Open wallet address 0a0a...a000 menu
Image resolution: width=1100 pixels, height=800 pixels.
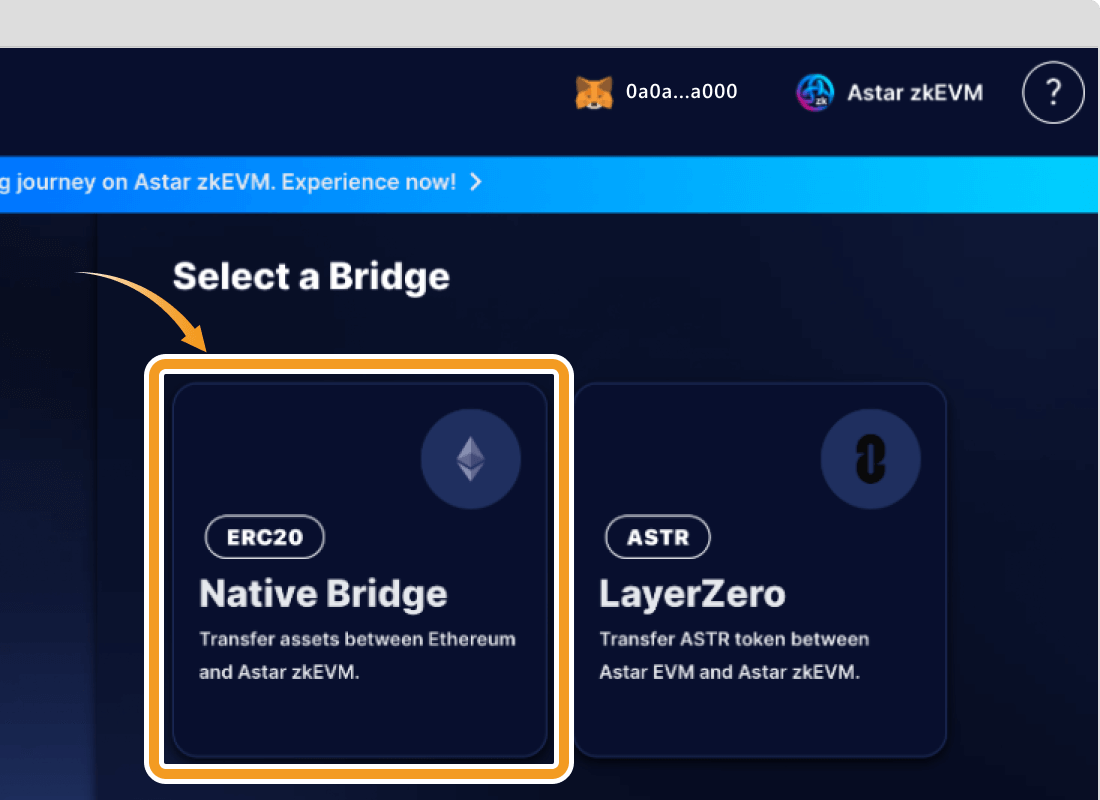pos(681,92)
